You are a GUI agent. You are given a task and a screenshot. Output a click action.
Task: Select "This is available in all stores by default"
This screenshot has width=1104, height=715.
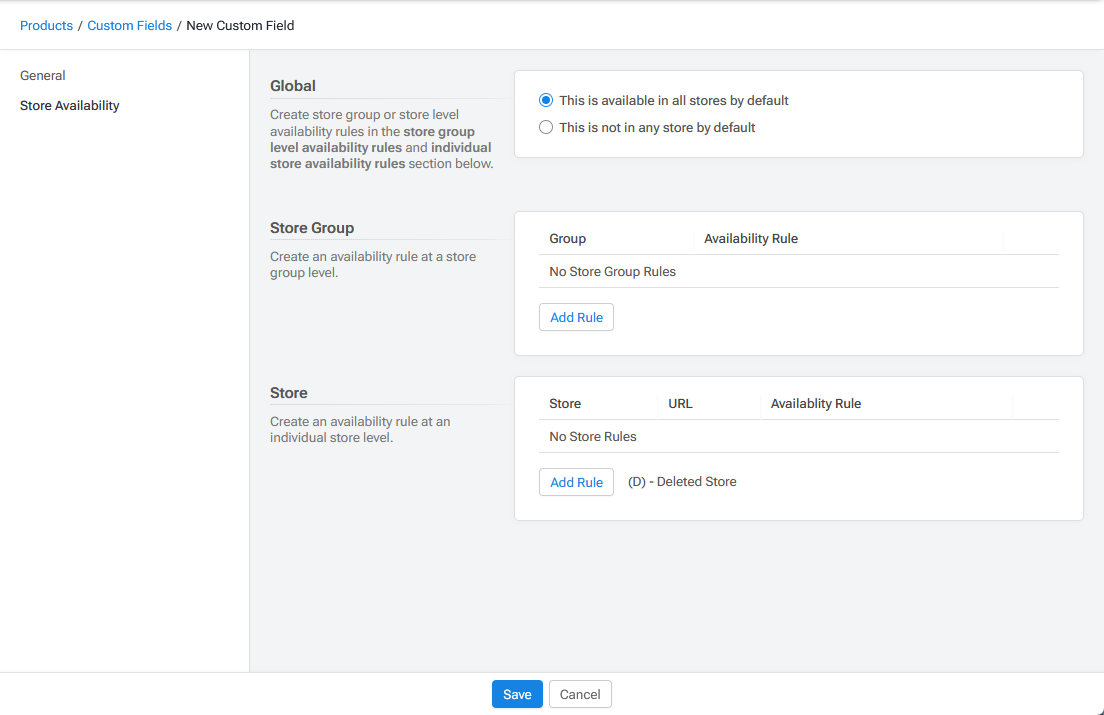546,100
